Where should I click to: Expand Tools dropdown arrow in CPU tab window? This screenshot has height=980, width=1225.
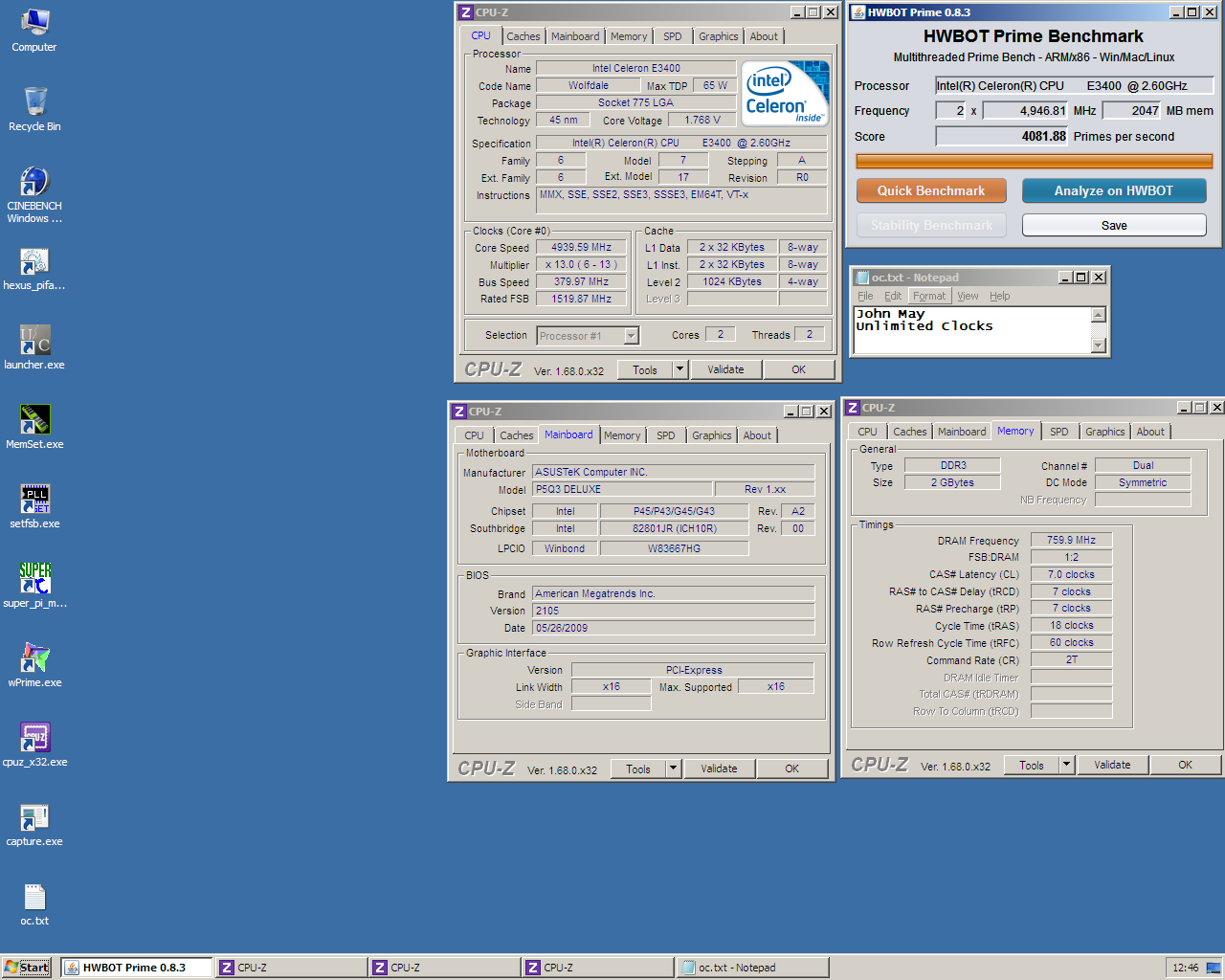click(680, 369)
